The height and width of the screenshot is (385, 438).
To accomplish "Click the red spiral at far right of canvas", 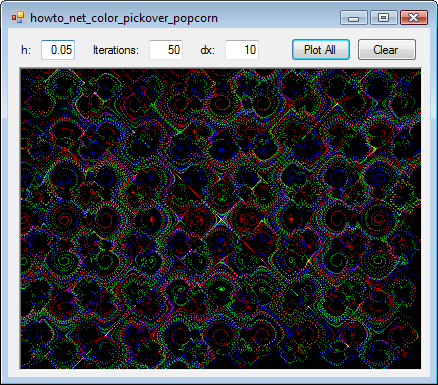I will click(x=378, y=219).
